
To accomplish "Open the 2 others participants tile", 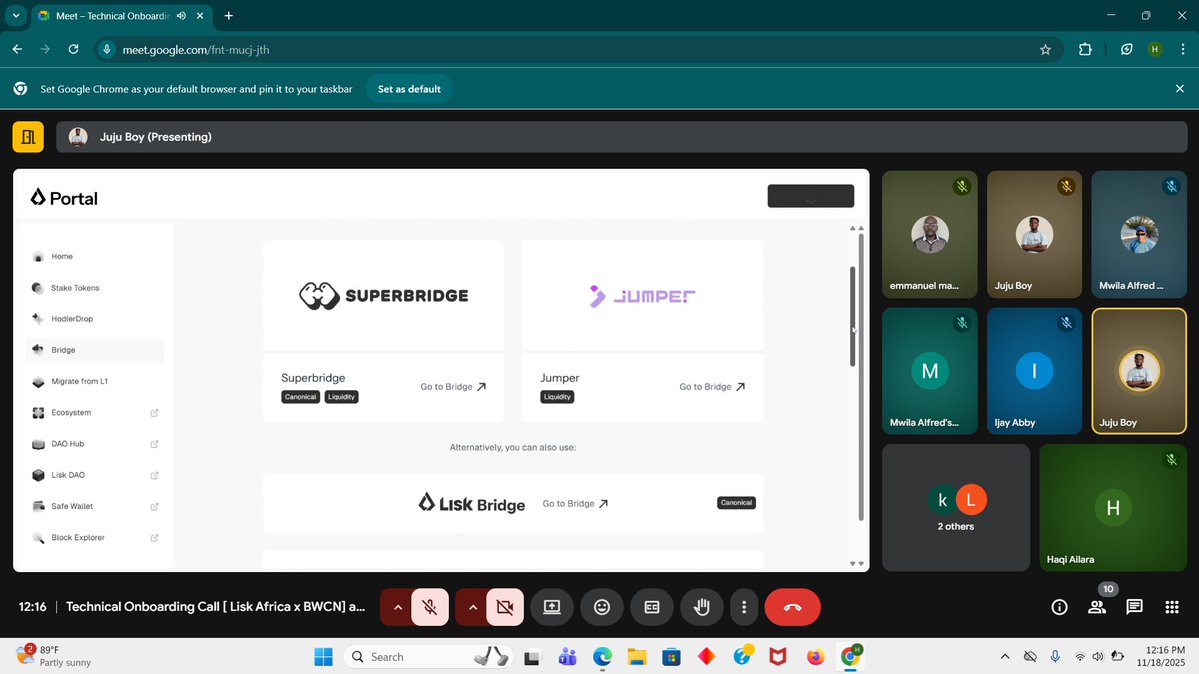I will coord(956,507).
